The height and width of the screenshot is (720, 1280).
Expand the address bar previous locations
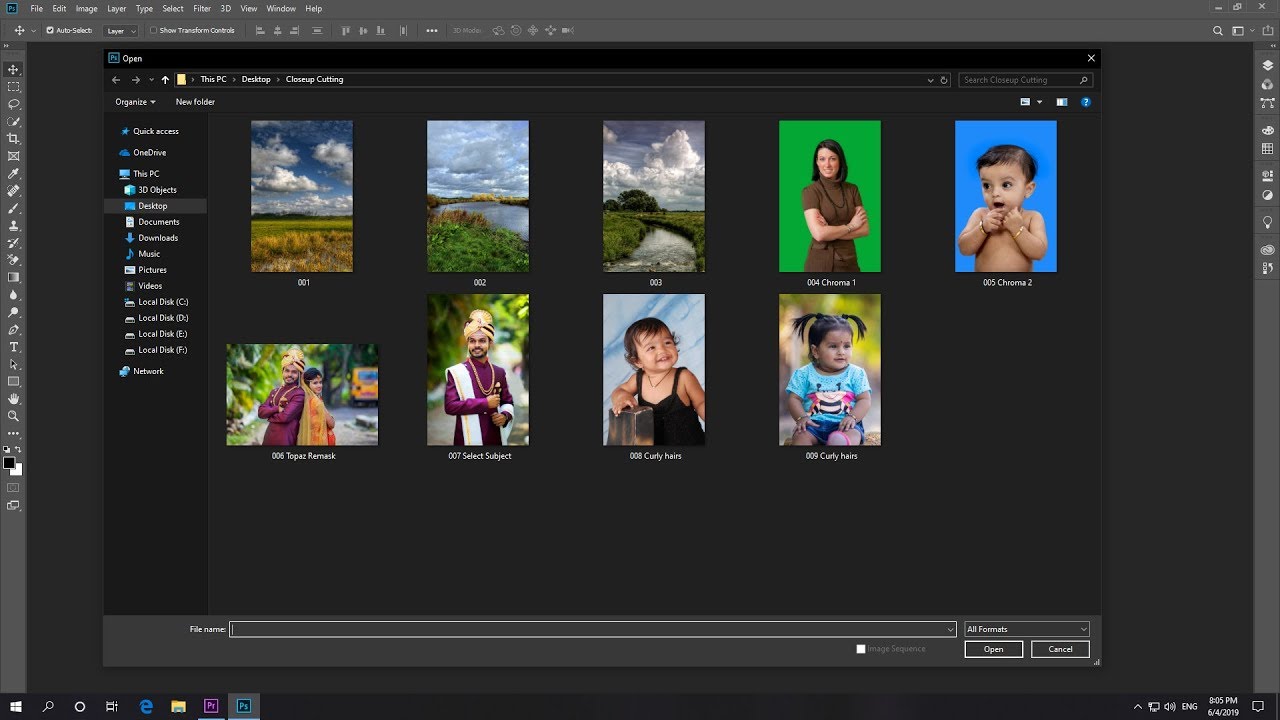[x=931, y=80]
